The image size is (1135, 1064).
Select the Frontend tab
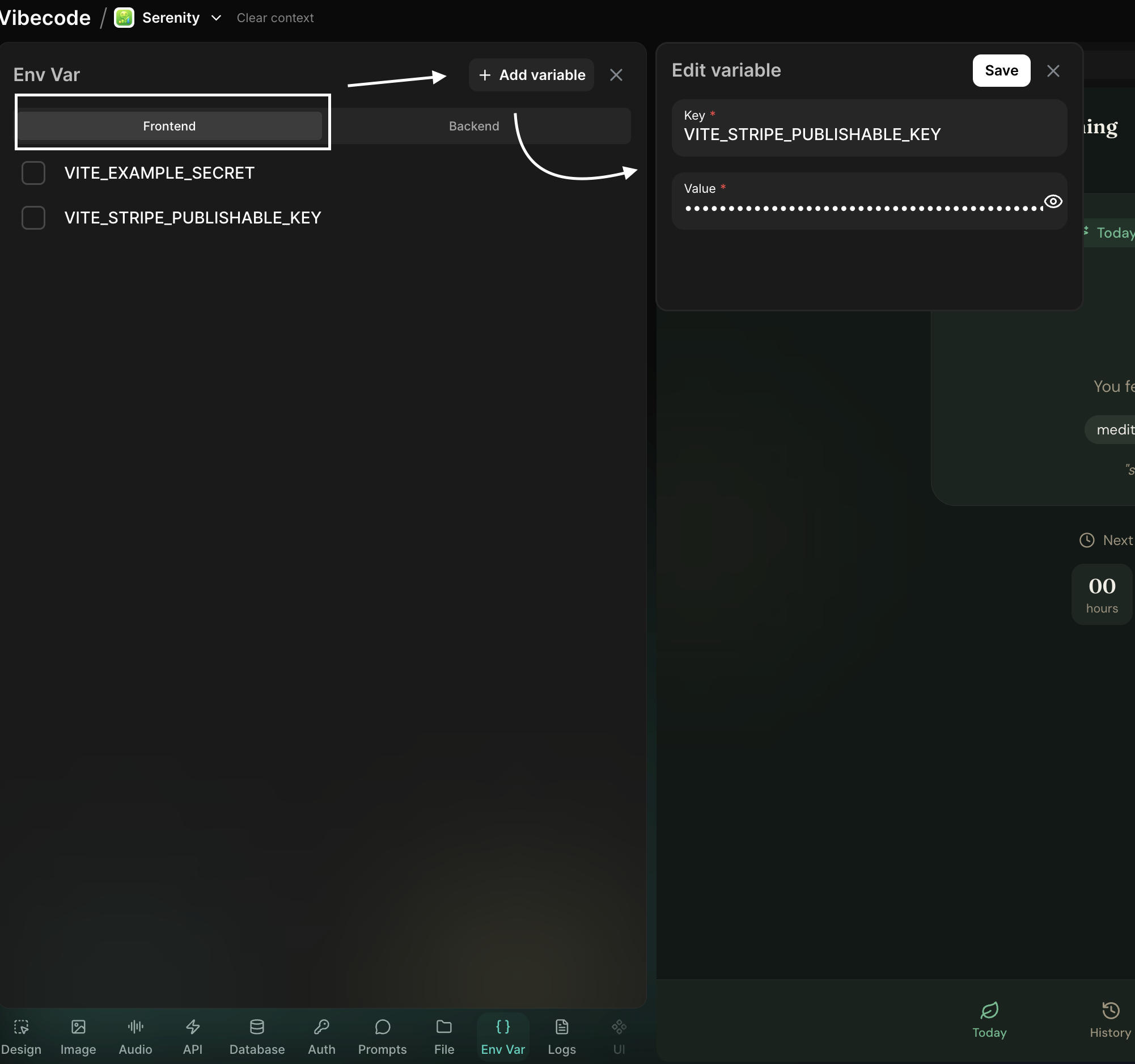tap(169, 126)
